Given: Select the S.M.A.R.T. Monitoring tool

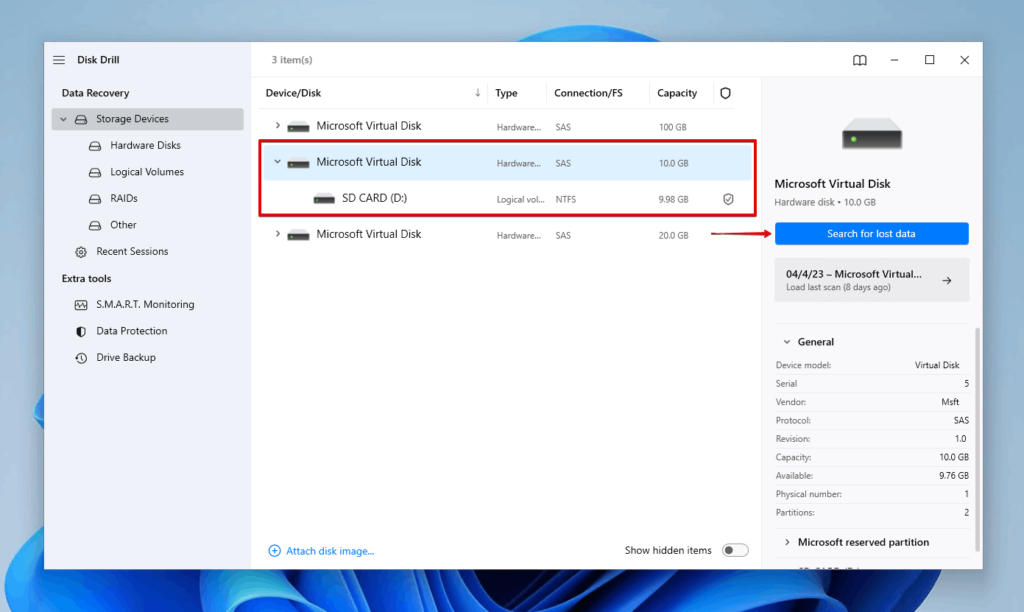Looking at the screenshot, I should [x=130, y=304].
